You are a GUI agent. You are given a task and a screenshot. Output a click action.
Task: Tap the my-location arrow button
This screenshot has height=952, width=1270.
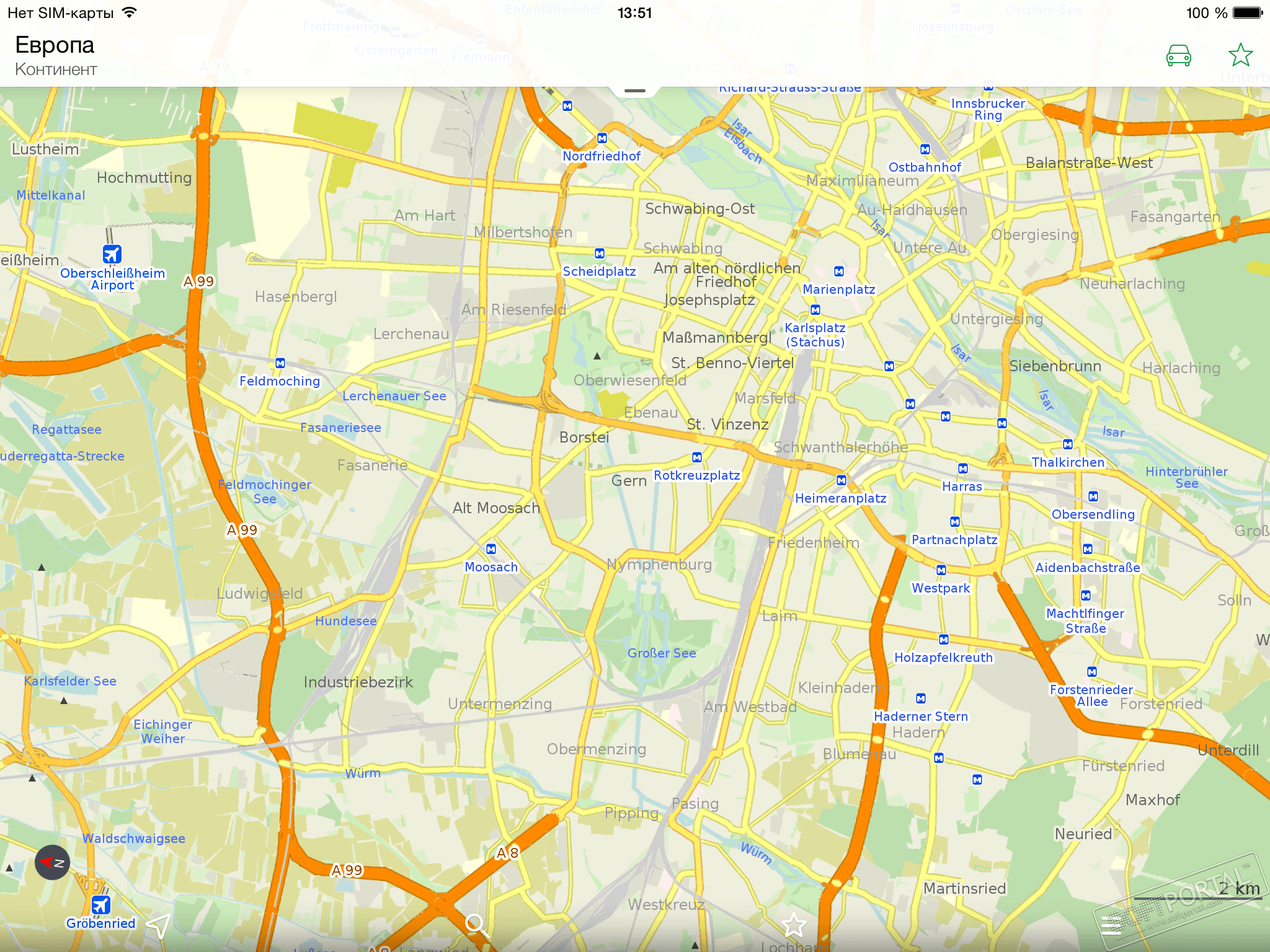point(159,926)
